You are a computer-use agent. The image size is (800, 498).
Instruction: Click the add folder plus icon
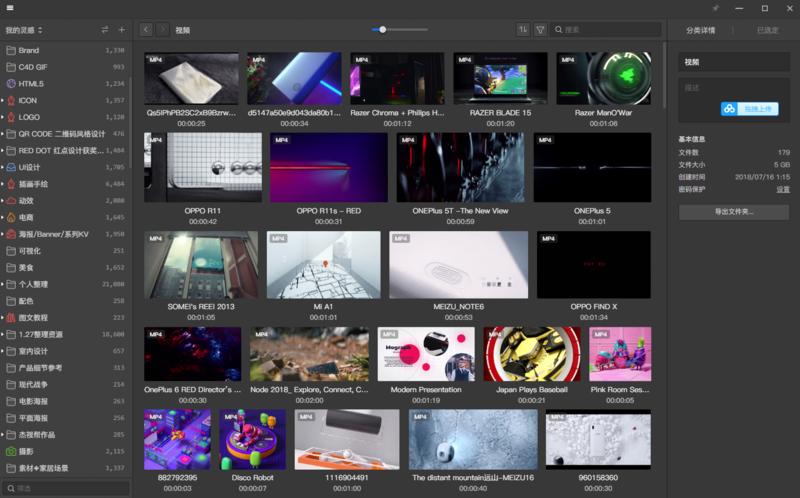(x=122, y=30)
